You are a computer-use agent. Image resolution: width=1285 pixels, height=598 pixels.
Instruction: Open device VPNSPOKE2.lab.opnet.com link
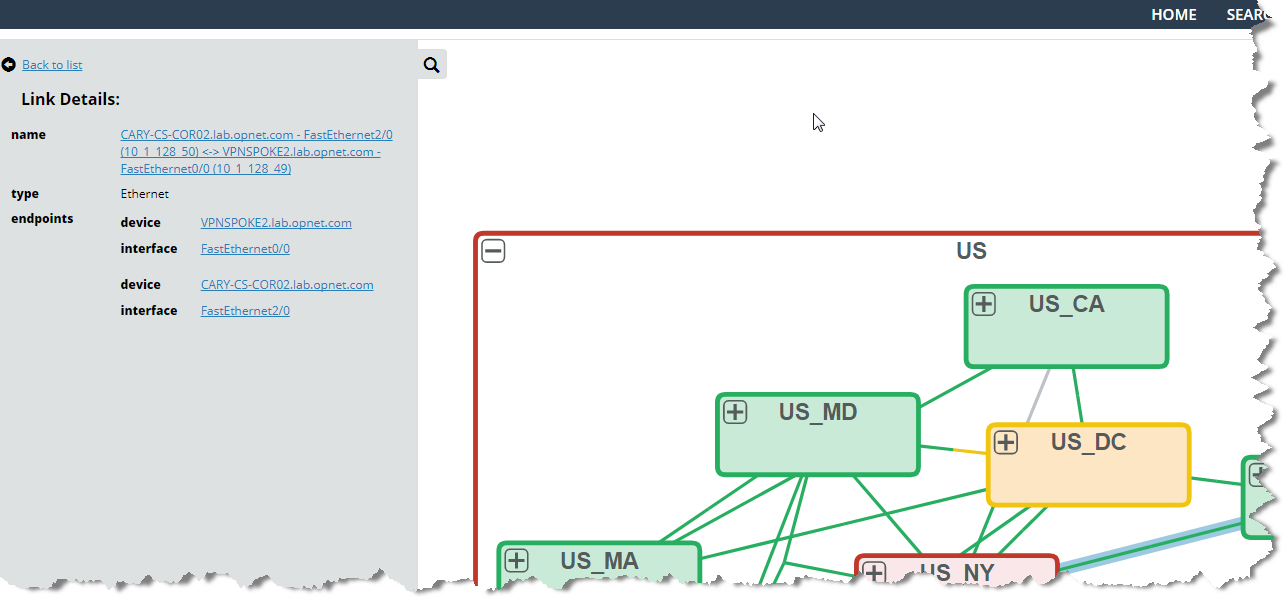(x=276, y=223)
